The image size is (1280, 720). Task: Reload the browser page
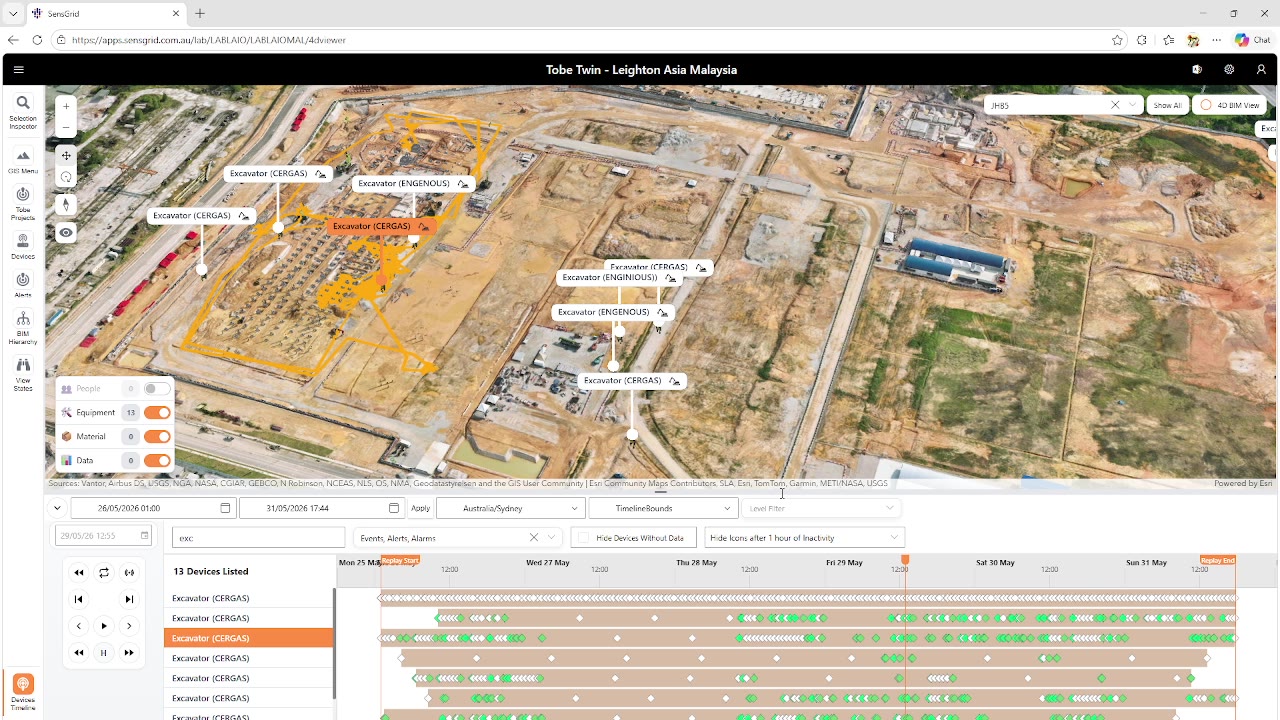pos(37,40)
